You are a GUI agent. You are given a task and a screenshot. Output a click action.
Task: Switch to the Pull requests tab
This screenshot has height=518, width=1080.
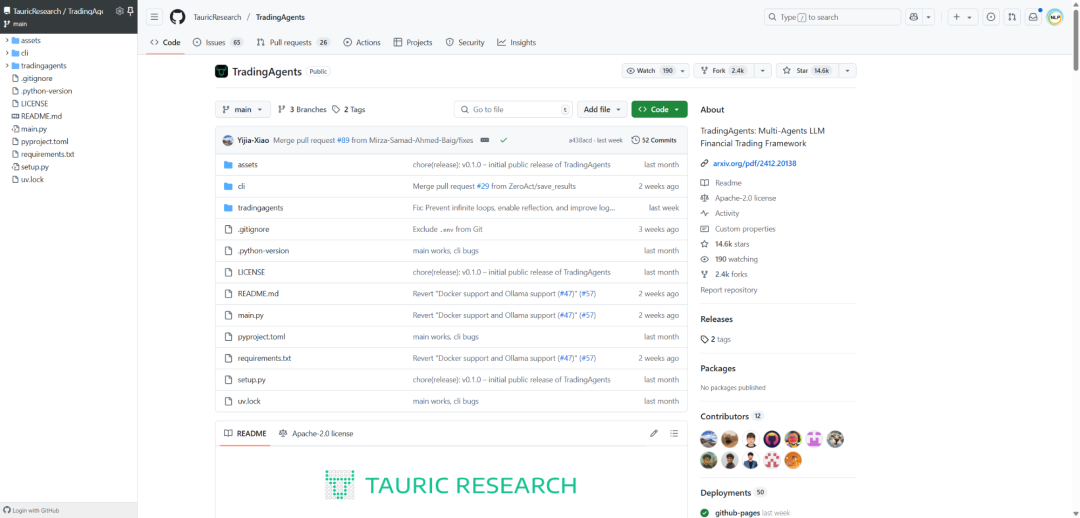click(293, 43)
